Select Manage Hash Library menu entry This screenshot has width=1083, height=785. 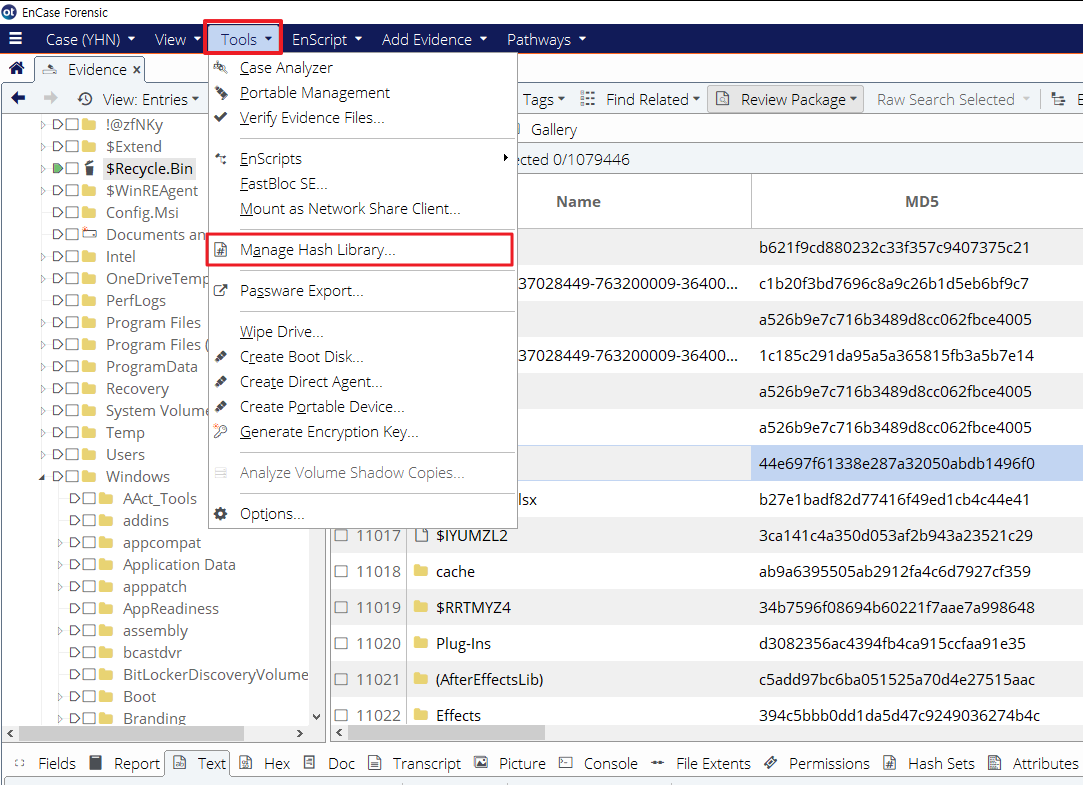point(360,249)
